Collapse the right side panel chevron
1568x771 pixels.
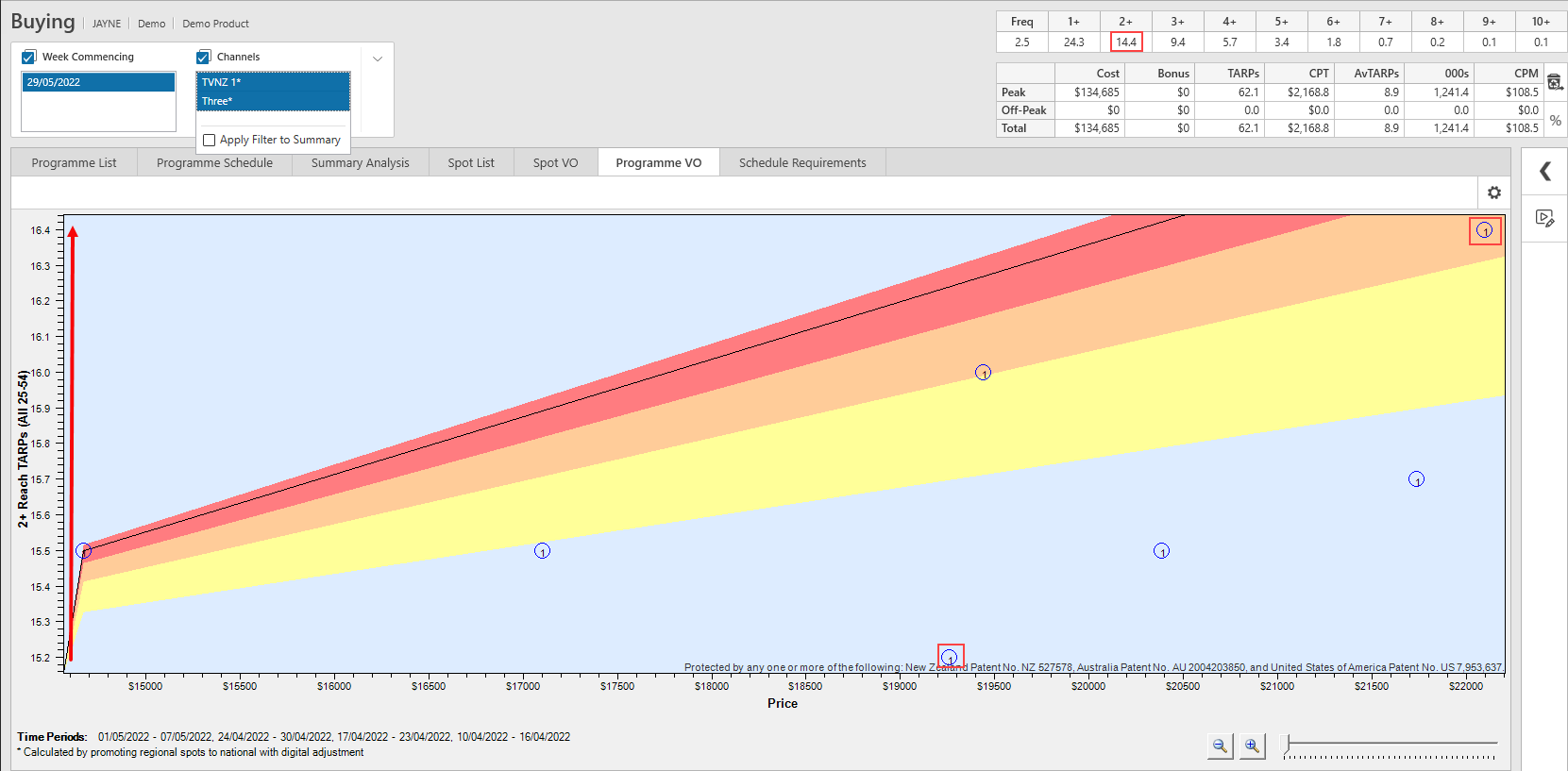pyautogui.click(x=1545, y=171)
